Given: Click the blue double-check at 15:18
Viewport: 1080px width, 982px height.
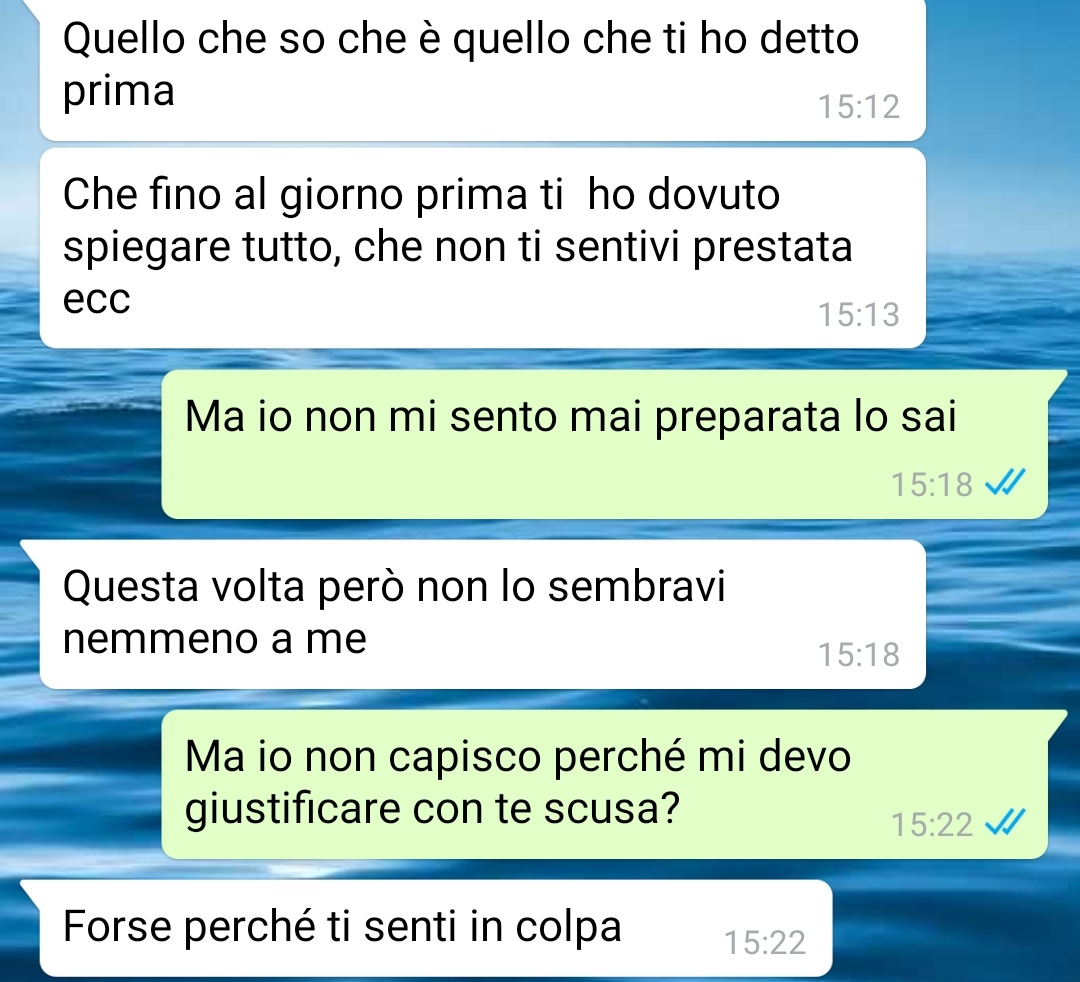Looking at the screenshot, I should pos(1006,483).
